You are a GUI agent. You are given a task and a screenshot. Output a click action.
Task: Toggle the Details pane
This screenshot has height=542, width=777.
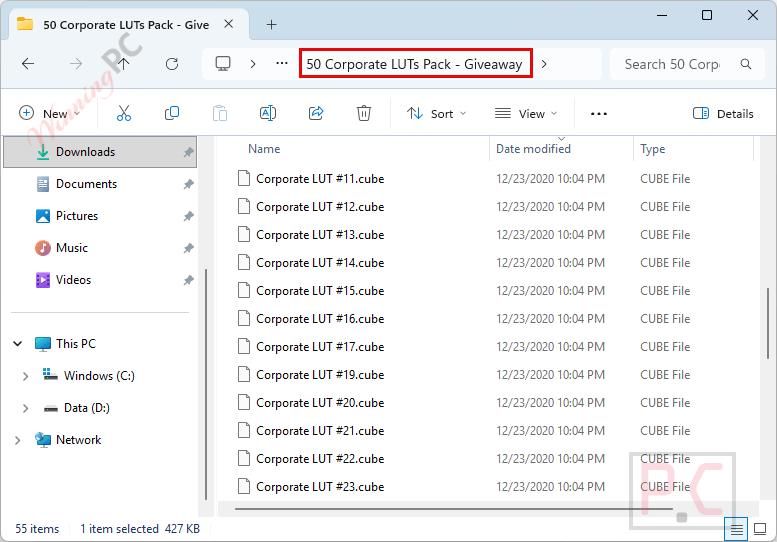[723, 113]
